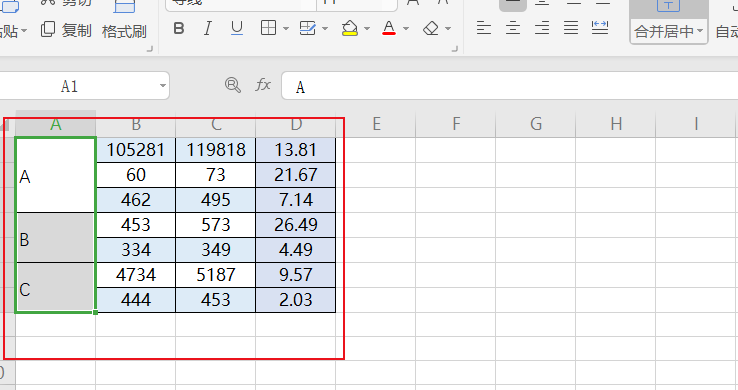Toggle Underline formatting
738x390 pixels.
click(x=237, y=29)
